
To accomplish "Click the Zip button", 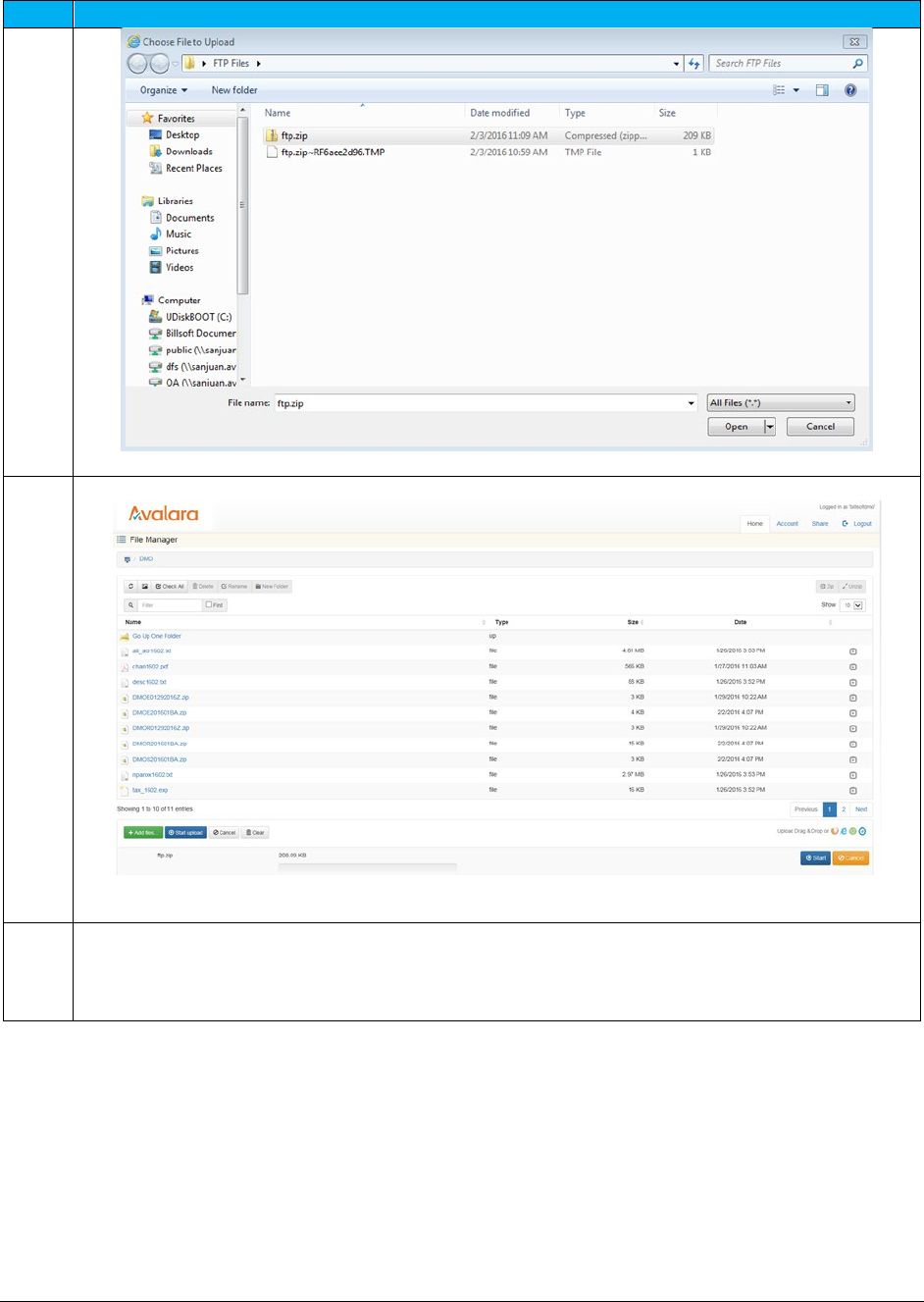I will pos(828,587).
